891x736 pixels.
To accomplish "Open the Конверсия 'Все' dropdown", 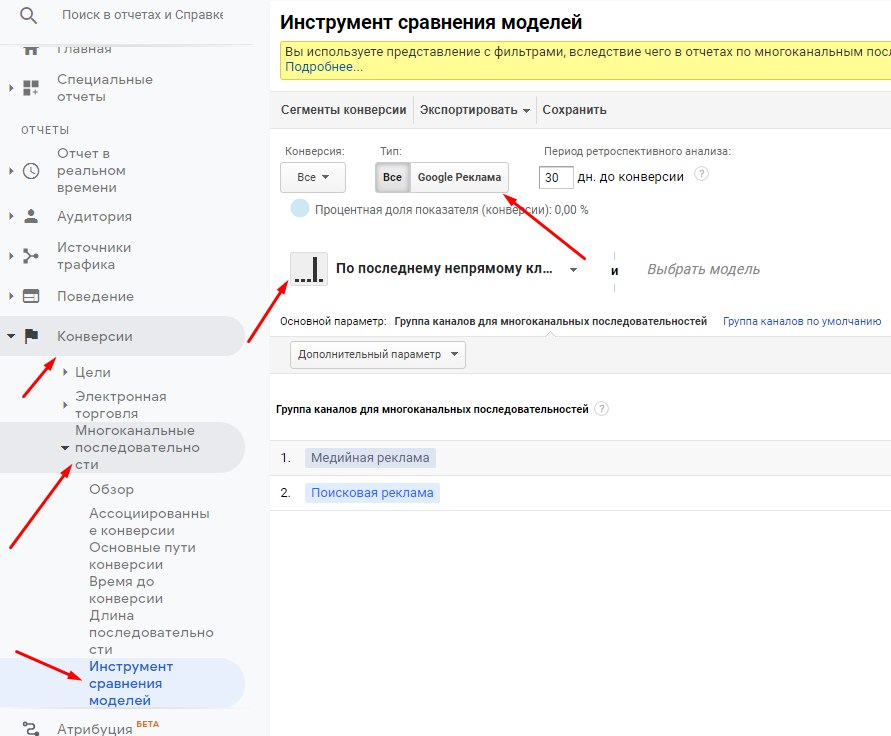I will [x=313, y=177].
